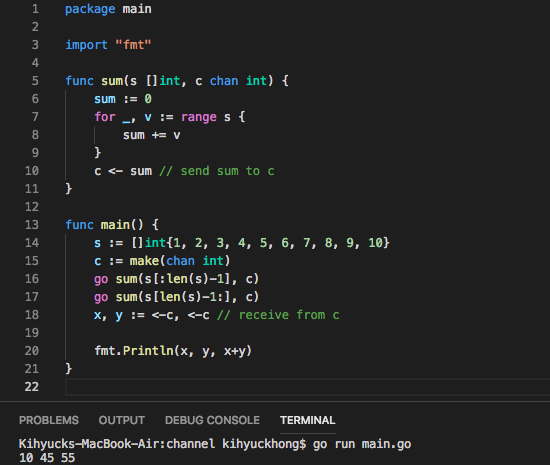Select the DEBUG CONSOLE tab
550x465 pixels.
coord(212,420)
